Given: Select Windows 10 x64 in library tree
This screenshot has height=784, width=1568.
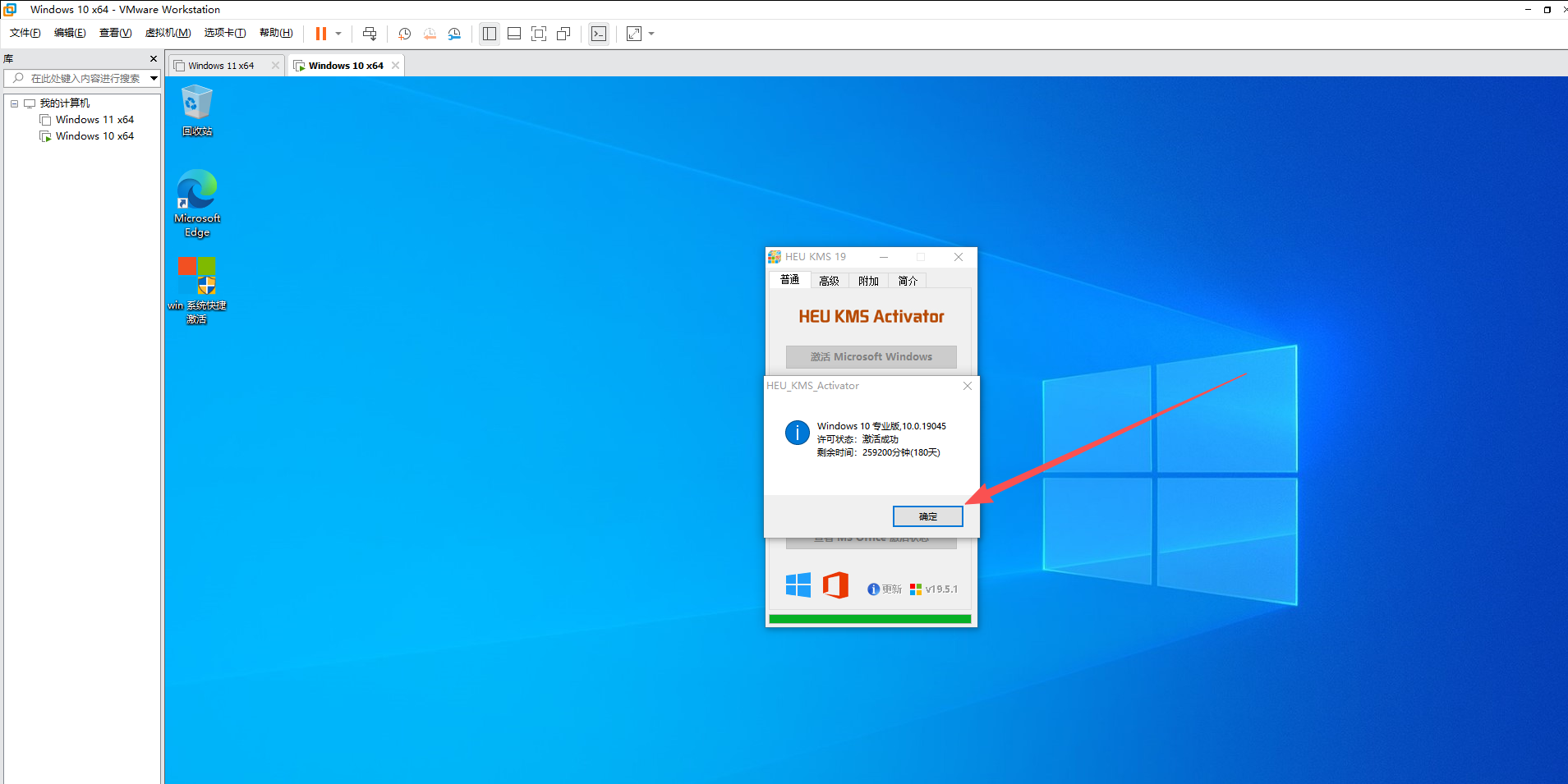Looking at the screenshot, I should tap(94, 136).
